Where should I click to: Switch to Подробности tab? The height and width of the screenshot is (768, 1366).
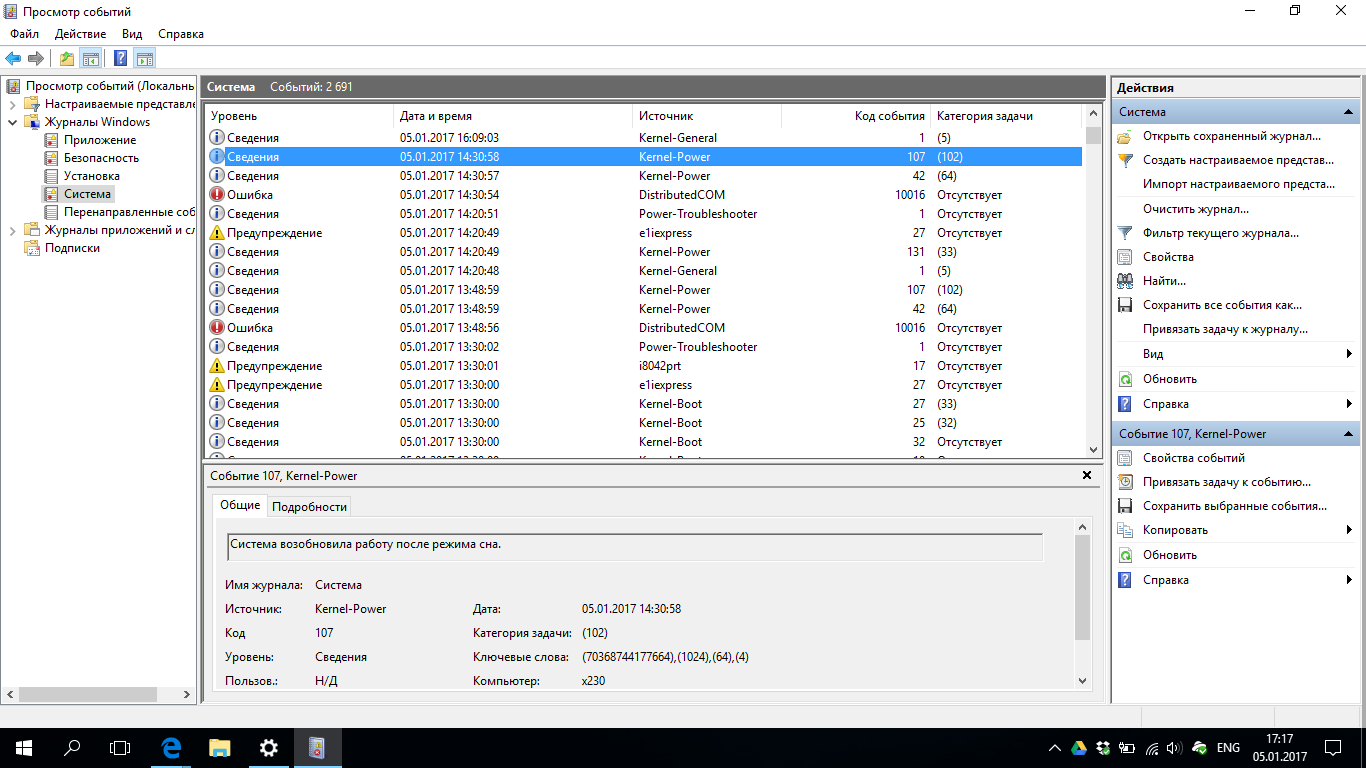[309, 506]
